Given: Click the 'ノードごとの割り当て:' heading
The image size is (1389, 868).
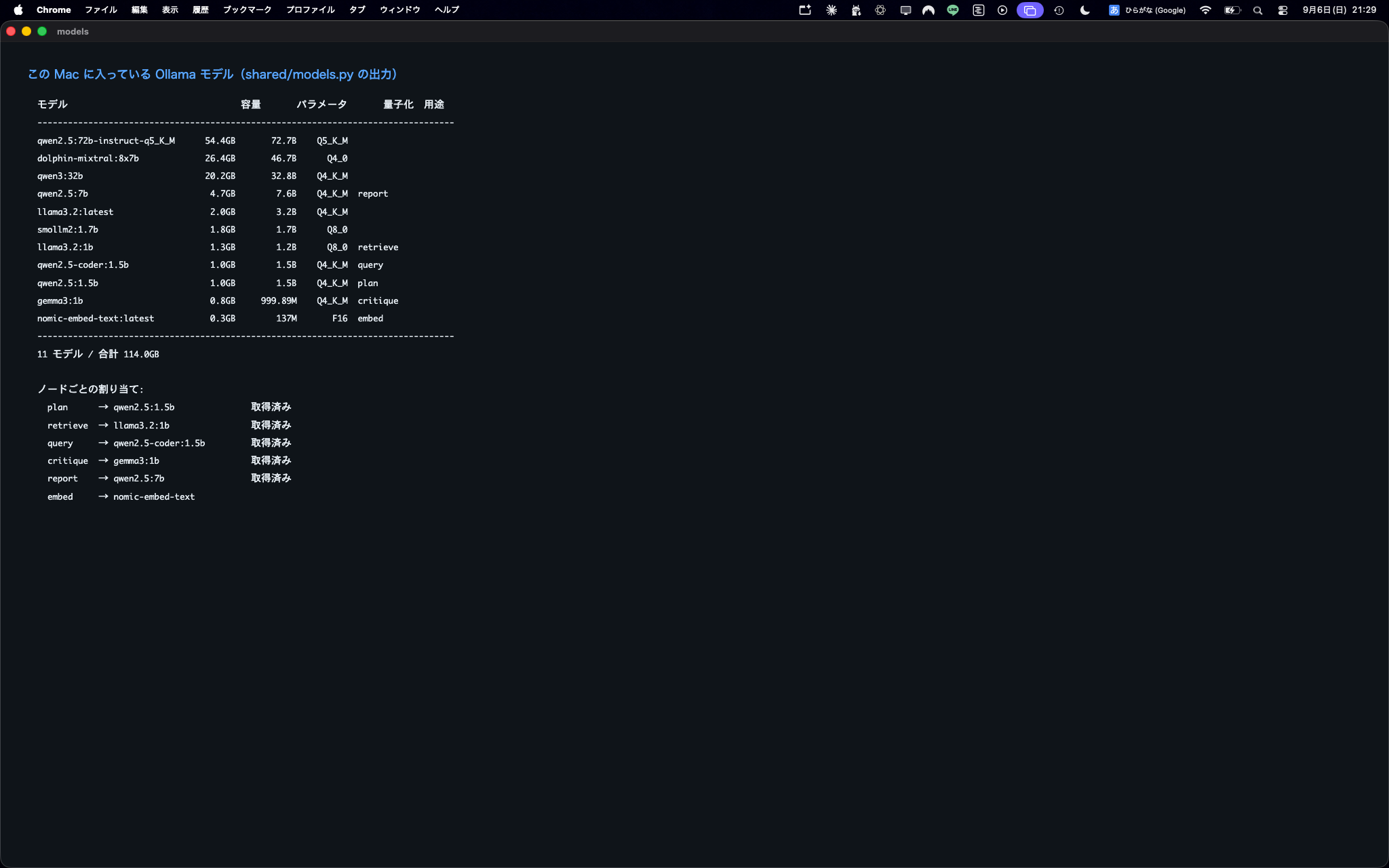Looking at the screenshot, I should (x=90, y=389).
